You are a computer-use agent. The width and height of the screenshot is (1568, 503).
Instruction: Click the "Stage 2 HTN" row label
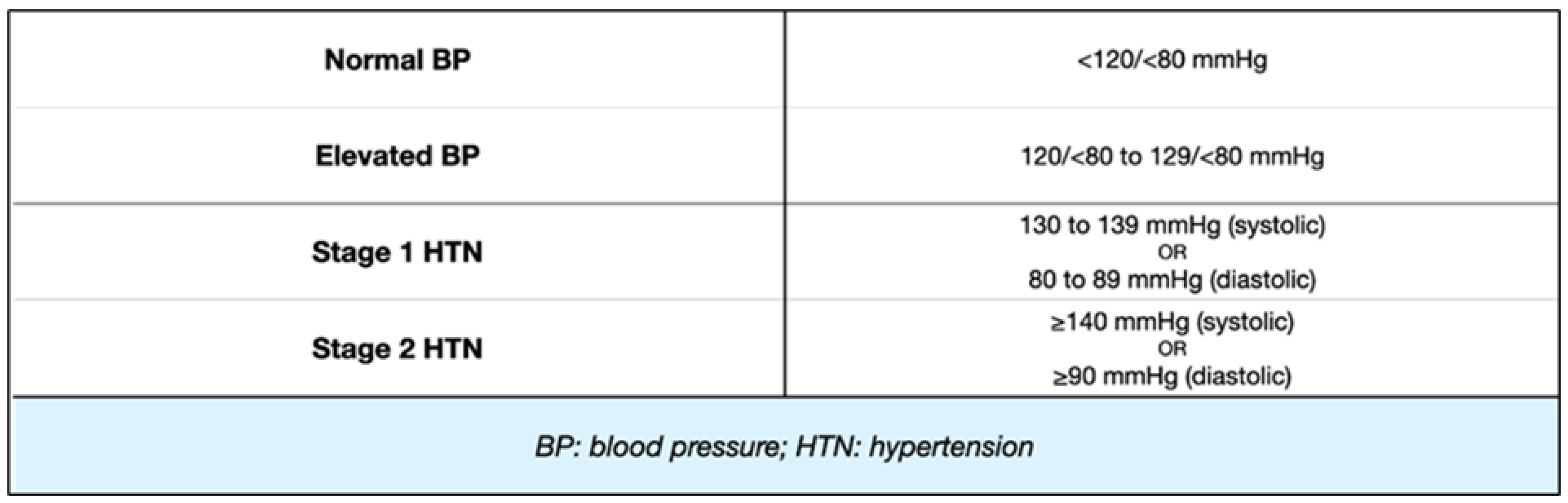pos(397,349)
